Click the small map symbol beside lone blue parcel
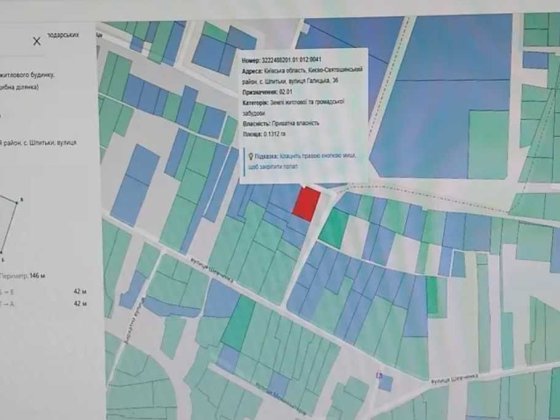Viewport: 560px width, 420px height. 379,375
